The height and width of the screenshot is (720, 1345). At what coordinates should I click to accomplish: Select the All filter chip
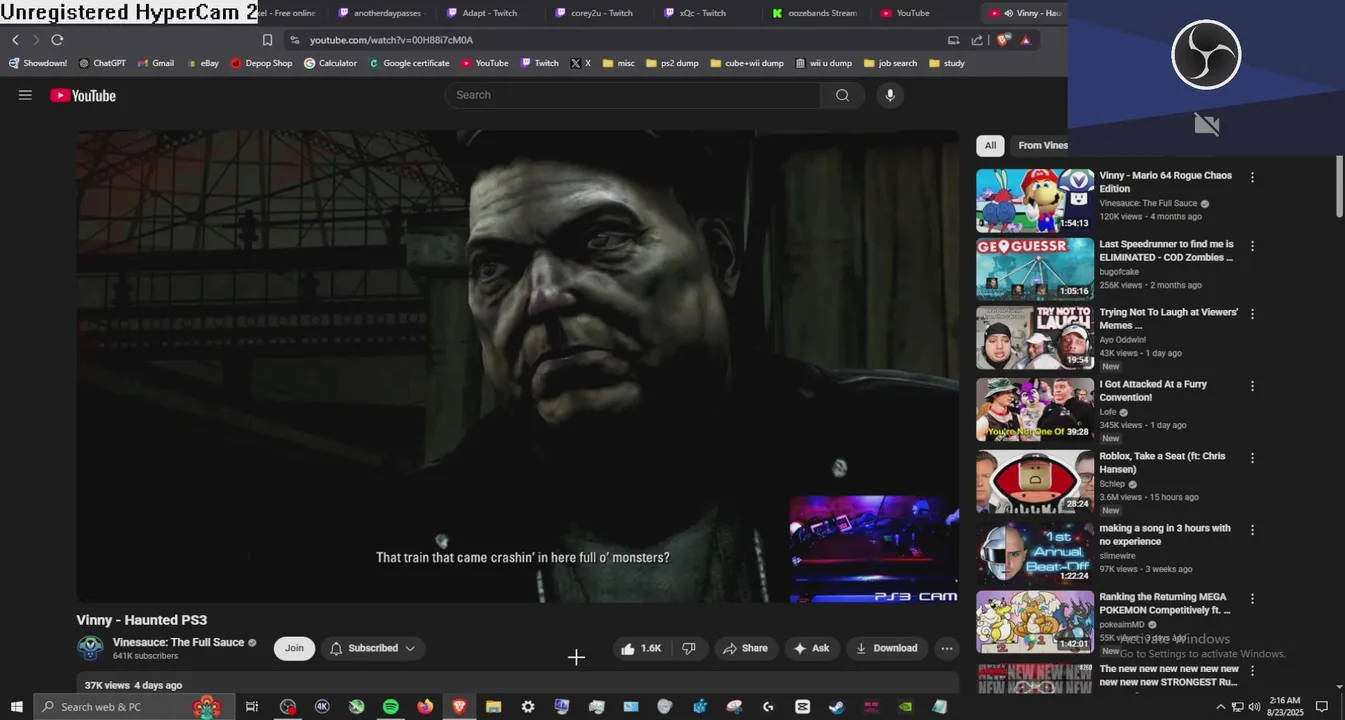coord(990,145)
